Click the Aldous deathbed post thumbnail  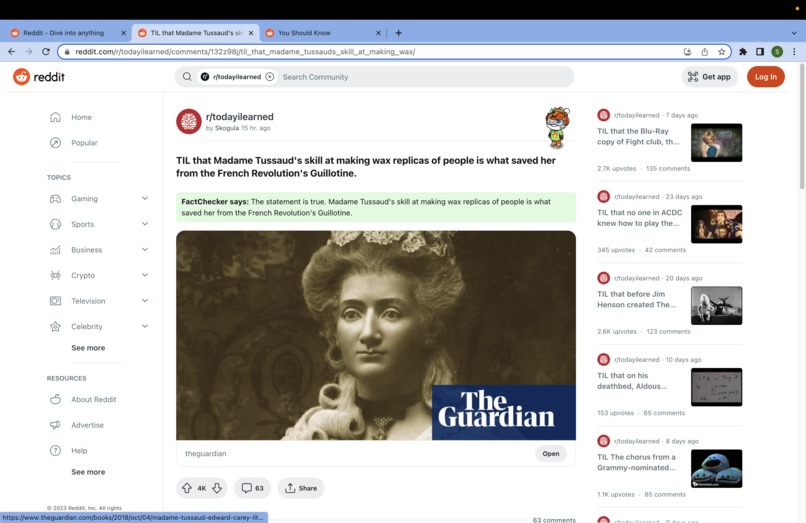tap(716, 387)
